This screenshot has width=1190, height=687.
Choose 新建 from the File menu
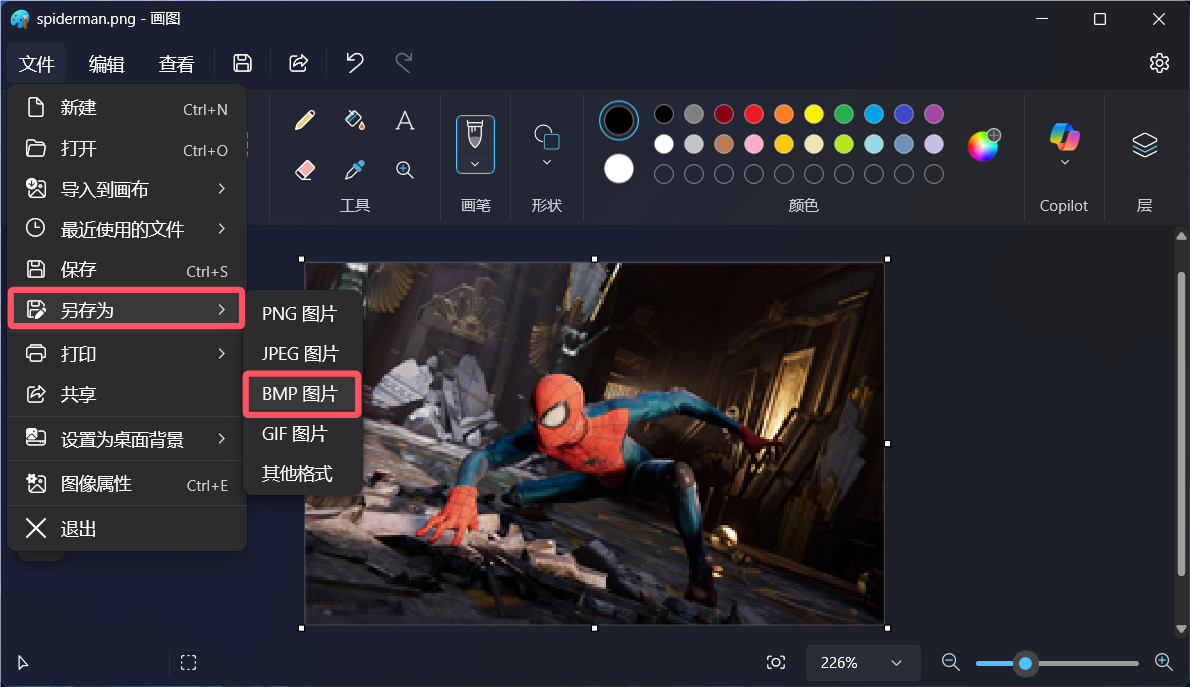[x=127, y=108]
